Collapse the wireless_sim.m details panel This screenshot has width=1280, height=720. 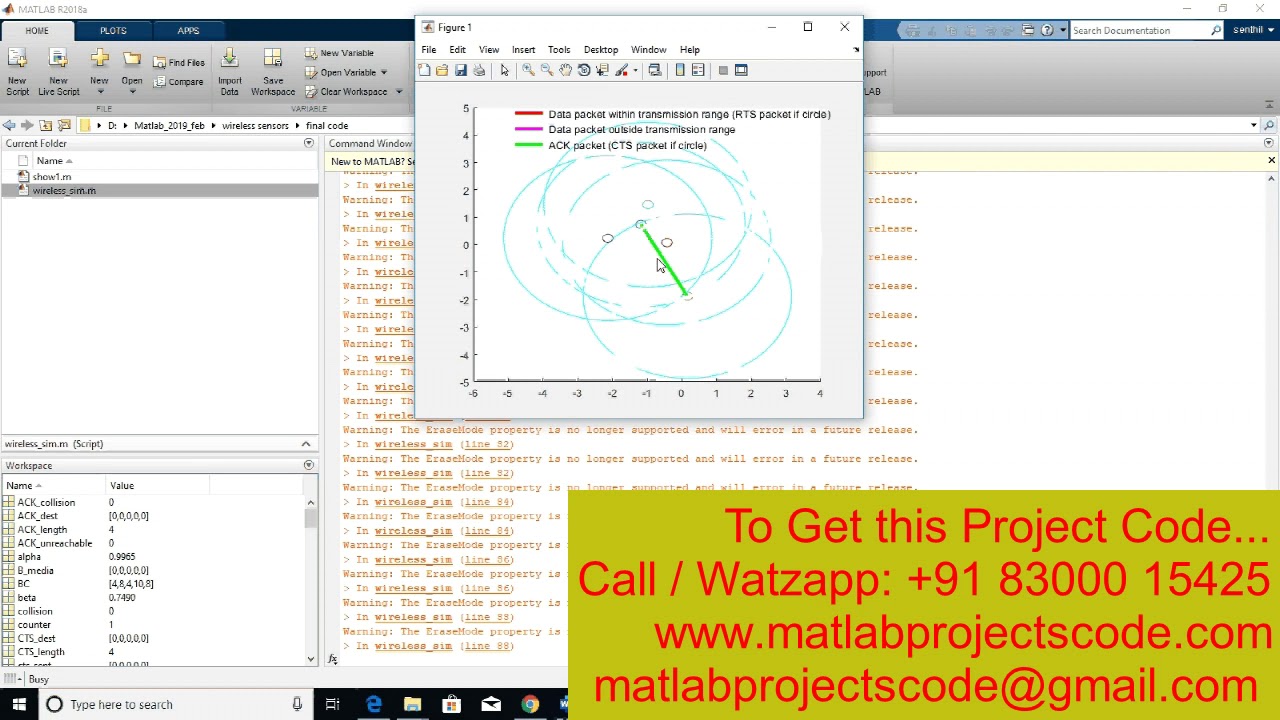point(306,444)
